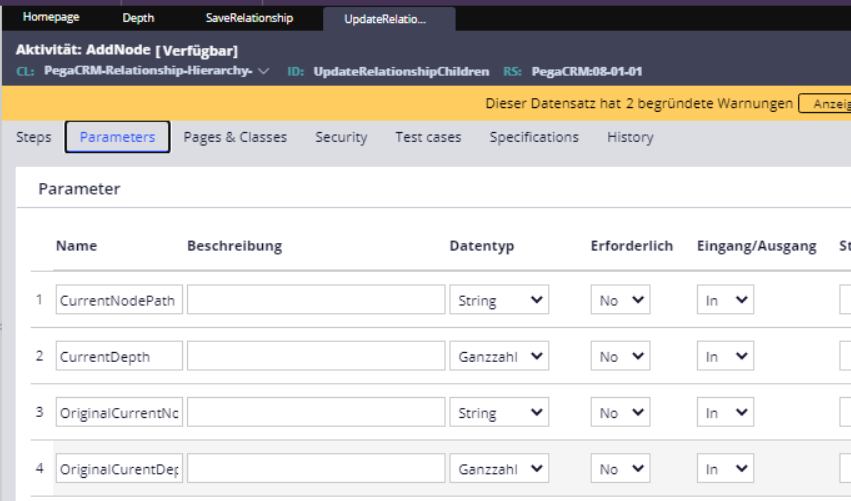Select row number 3
851x501 pixels.
[x=39, y=412]
